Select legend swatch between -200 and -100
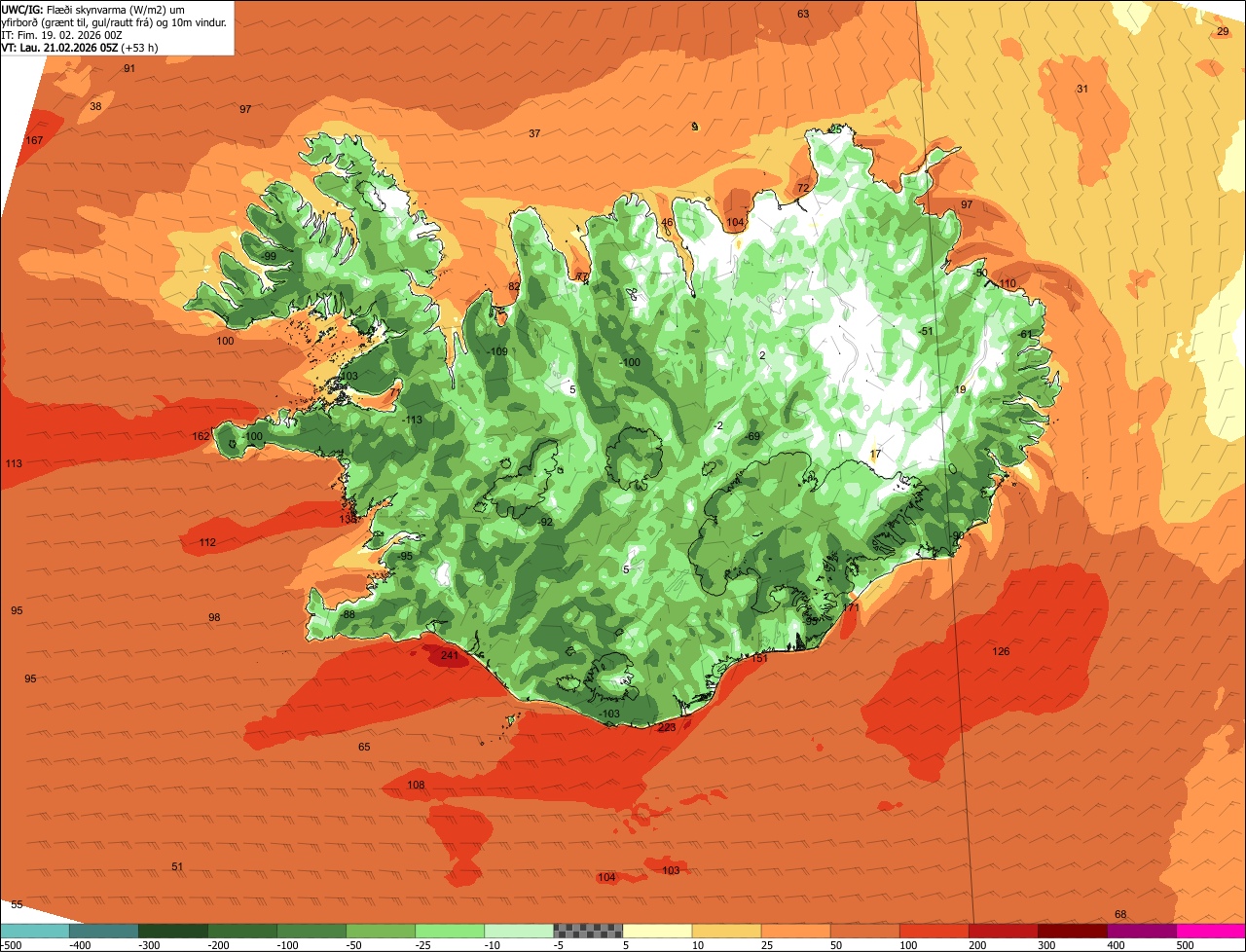1246x952 pixels. 242,931
